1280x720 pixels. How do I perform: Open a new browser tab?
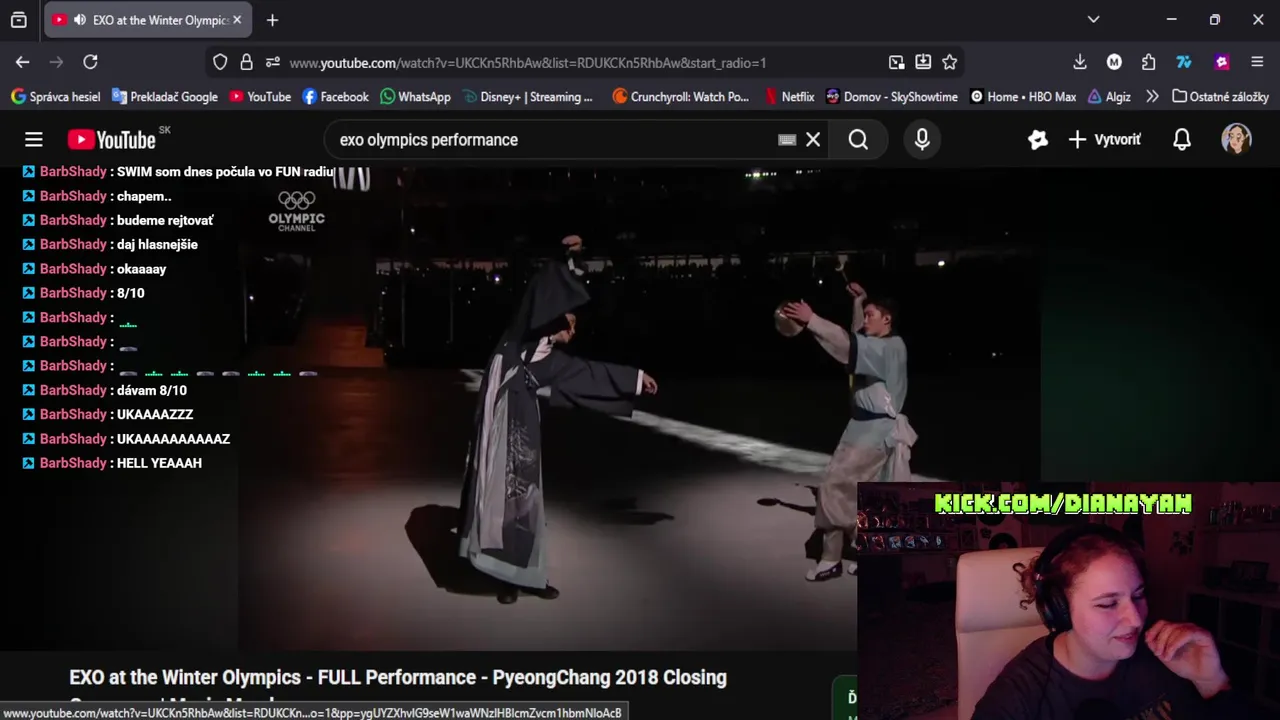click(x=272, y=20)
